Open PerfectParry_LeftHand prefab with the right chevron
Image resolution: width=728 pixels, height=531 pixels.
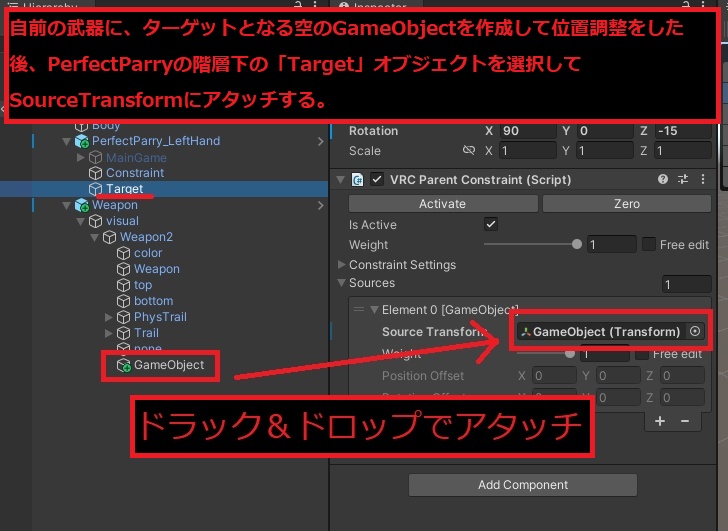click(320, 141)
